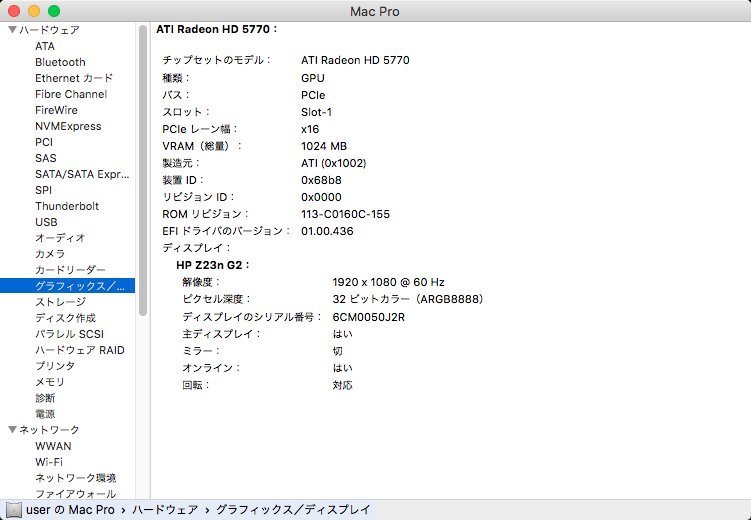
Task: Click the sidebar vertical scrollbar thumb
Action: point(143,170)
